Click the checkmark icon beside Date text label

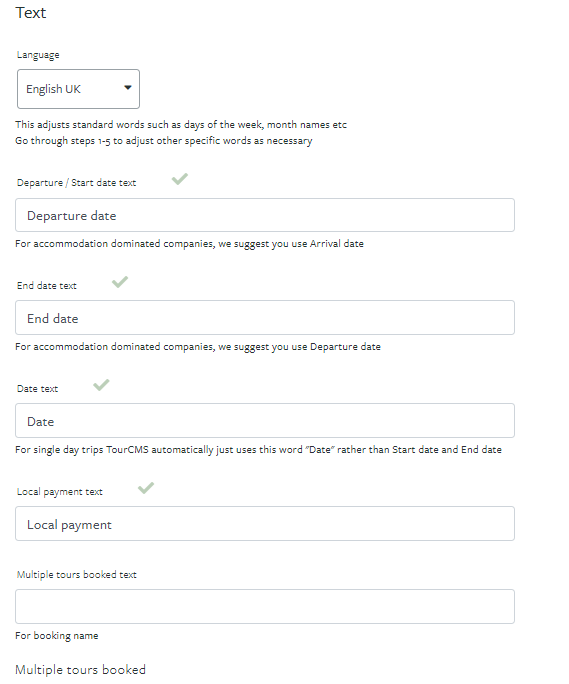(101, 385)
